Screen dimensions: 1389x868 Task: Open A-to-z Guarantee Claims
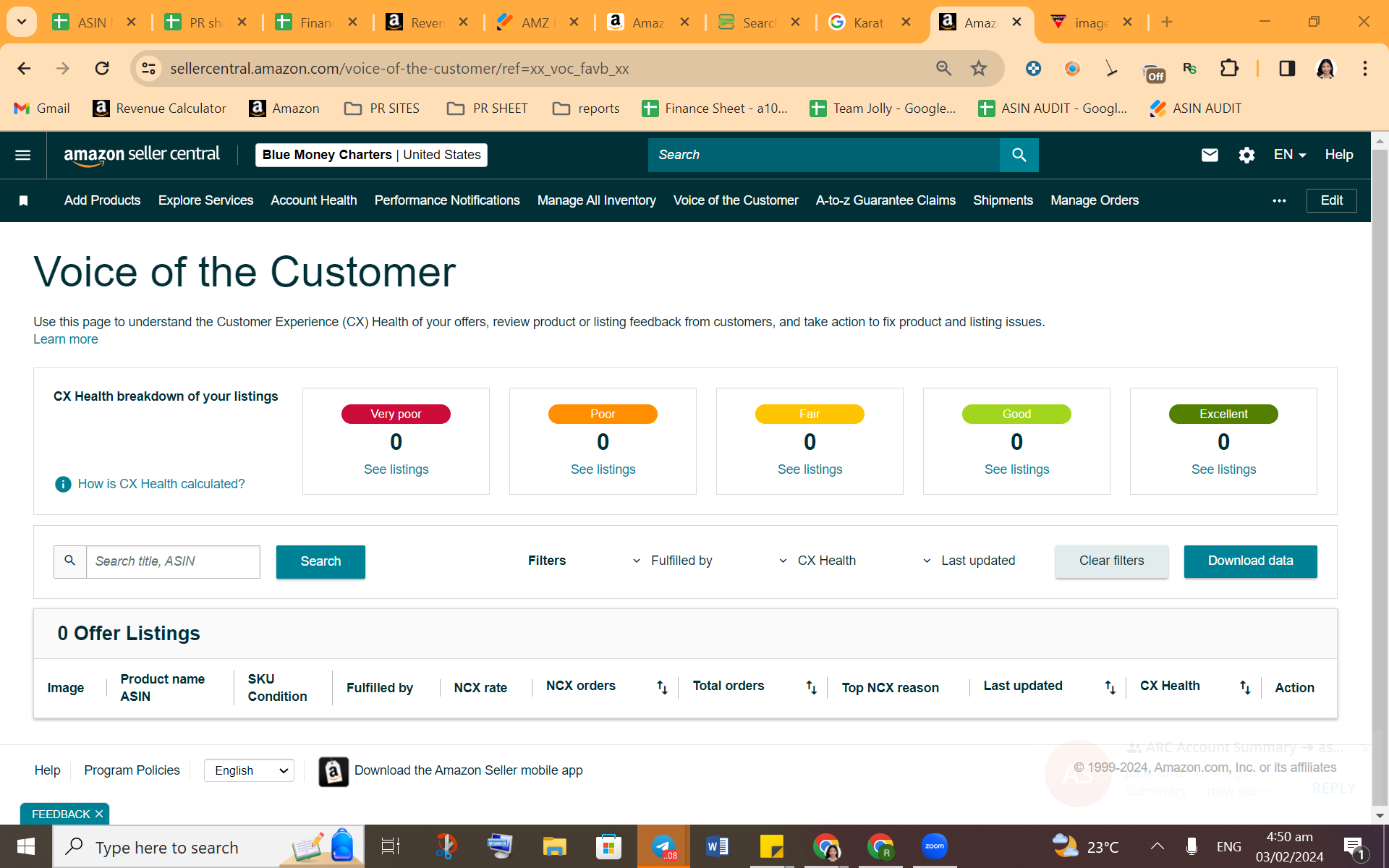[885, 200]
